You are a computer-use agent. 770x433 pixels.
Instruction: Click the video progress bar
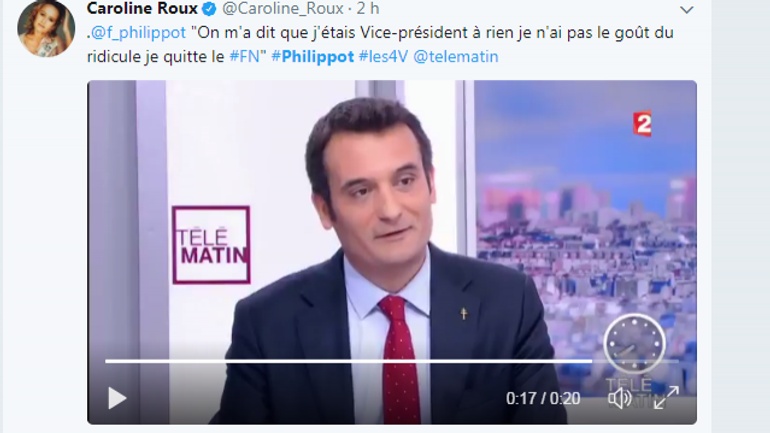pyautogui.click(x=392, y=361)
